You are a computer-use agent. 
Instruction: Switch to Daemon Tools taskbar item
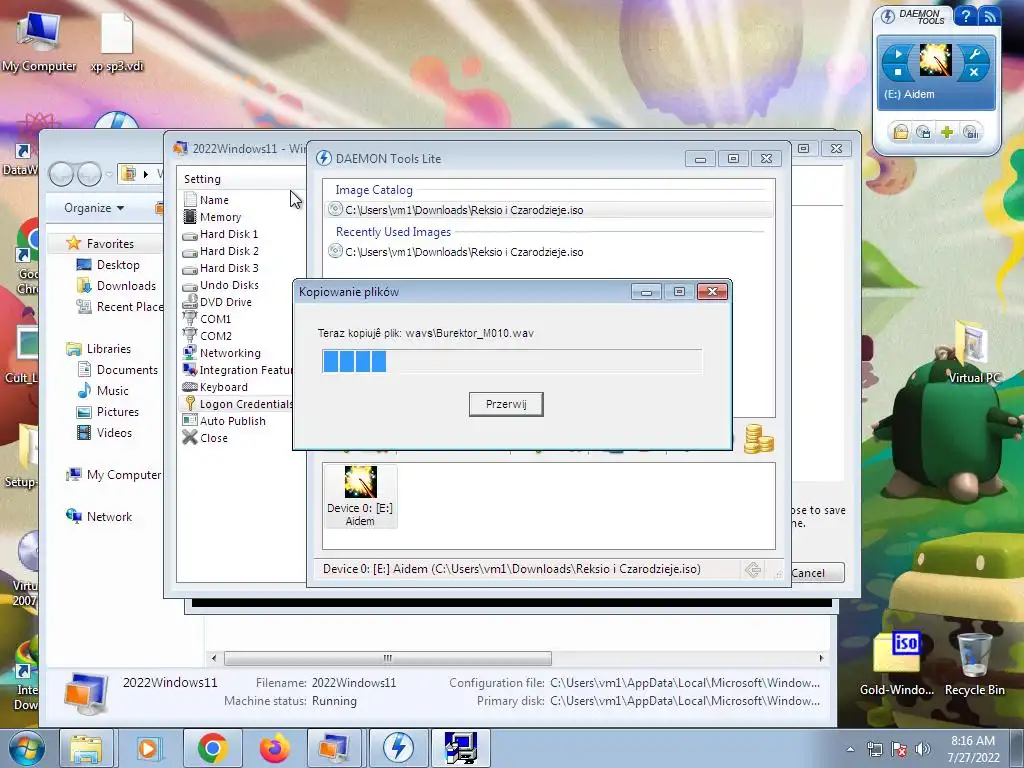[x=398, y=748]
